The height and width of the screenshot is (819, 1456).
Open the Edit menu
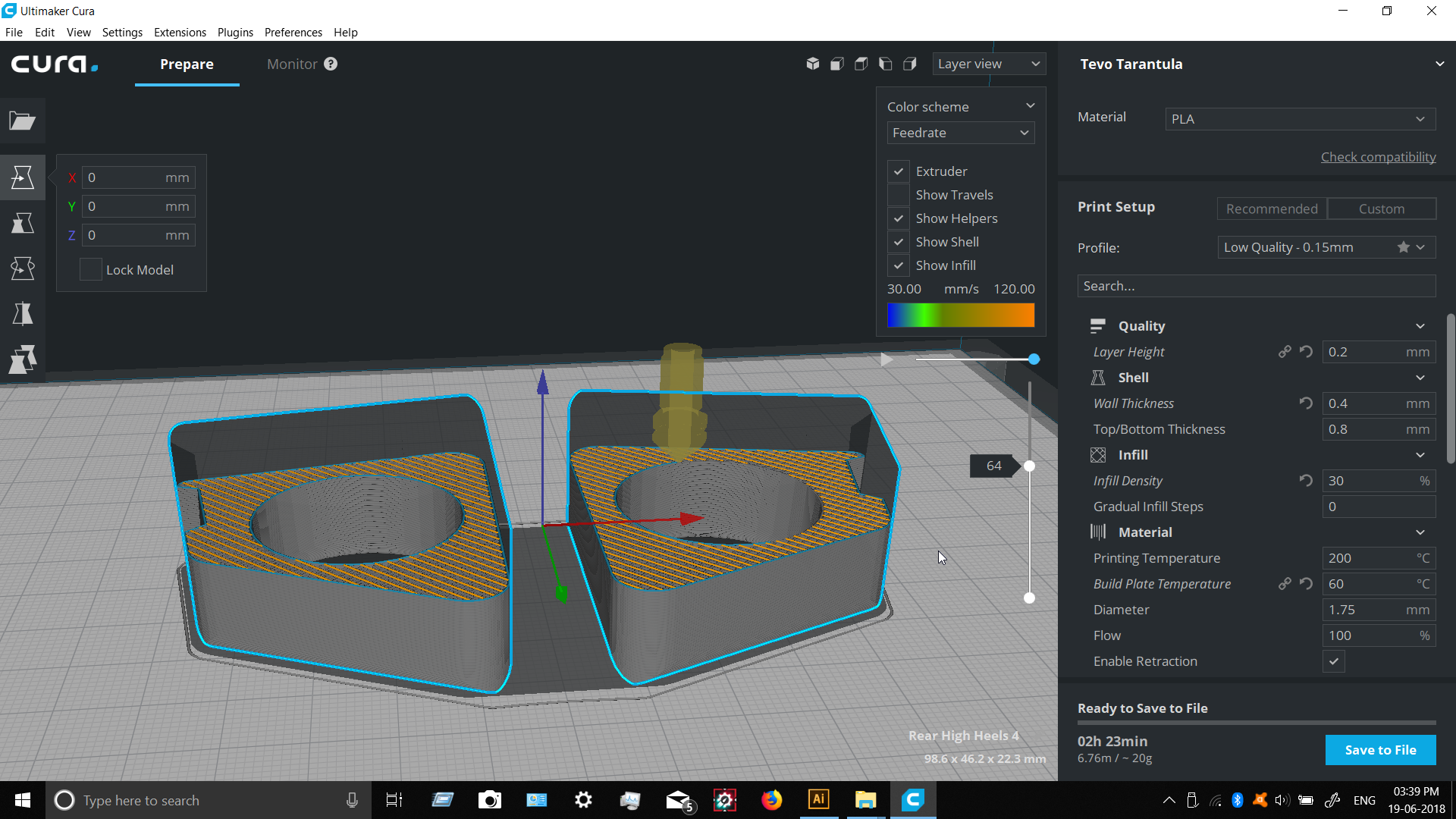pyautogui.click(x=45, y=32)
